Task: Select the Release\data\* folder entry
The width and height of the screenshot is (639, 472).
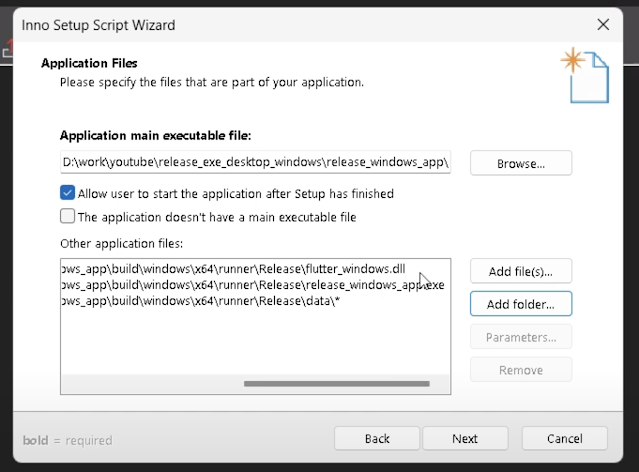Action: [x=200, y=301]
